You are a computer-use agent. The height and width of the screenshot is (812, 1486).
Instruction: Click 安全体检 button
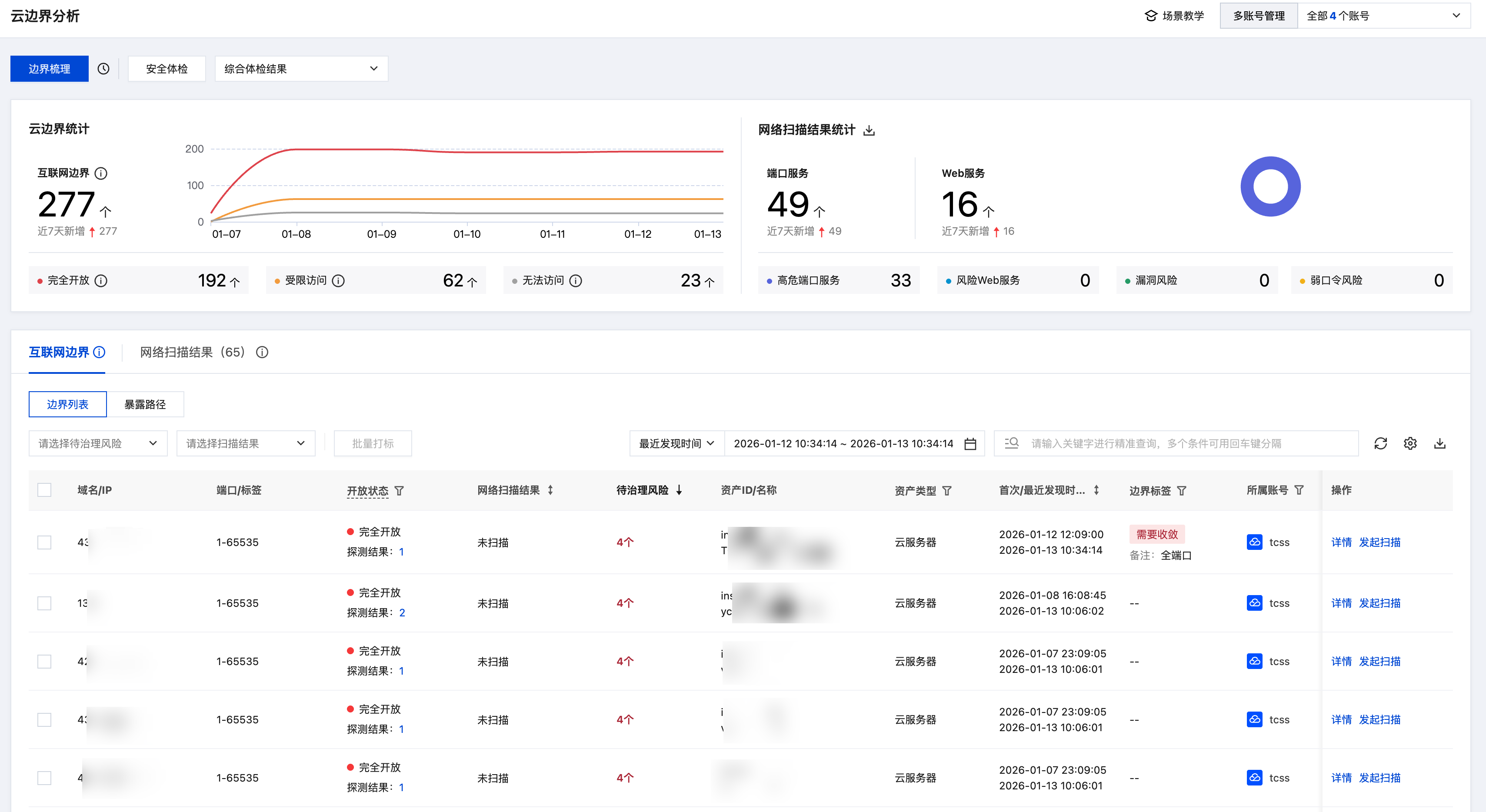click(167, 69)
